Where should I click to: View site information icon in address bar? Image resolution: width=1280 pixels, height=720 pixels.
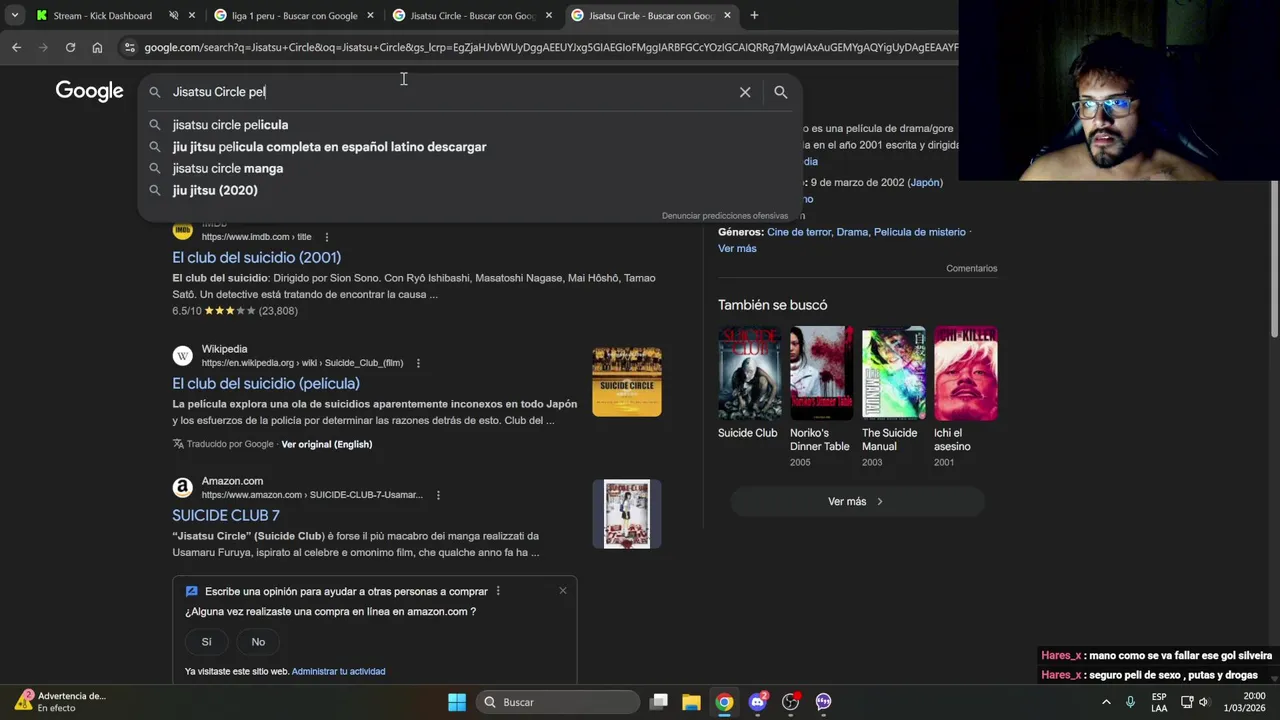pyautogui.click(x=129, y=47)
